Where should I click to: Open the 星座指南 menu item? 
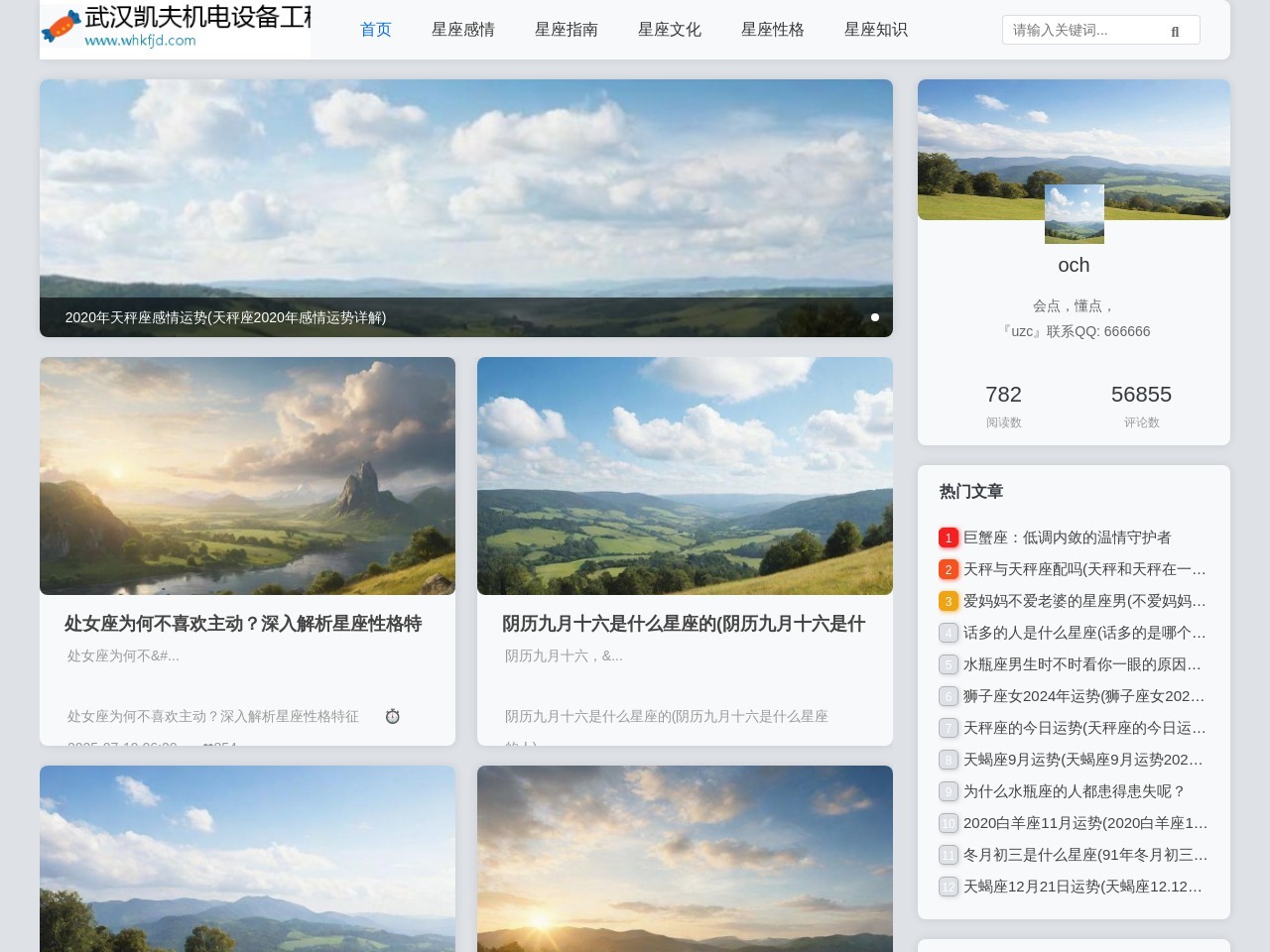567,30
